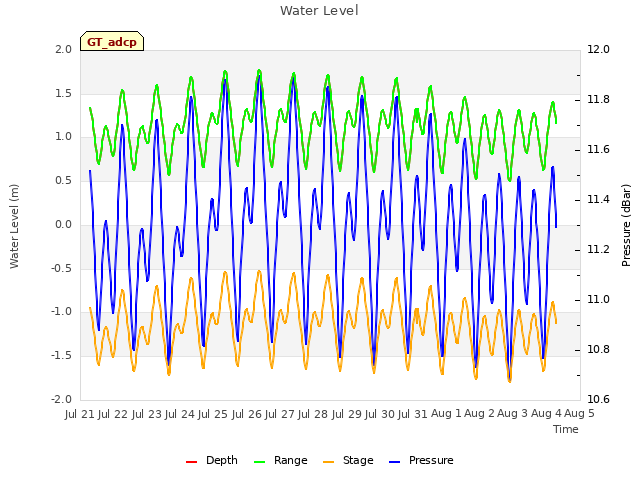Image resolution: width=640 pixels, height=480 pixels.
Task: Click the -0.5 water level tick
Action: (x=62, y=268)
